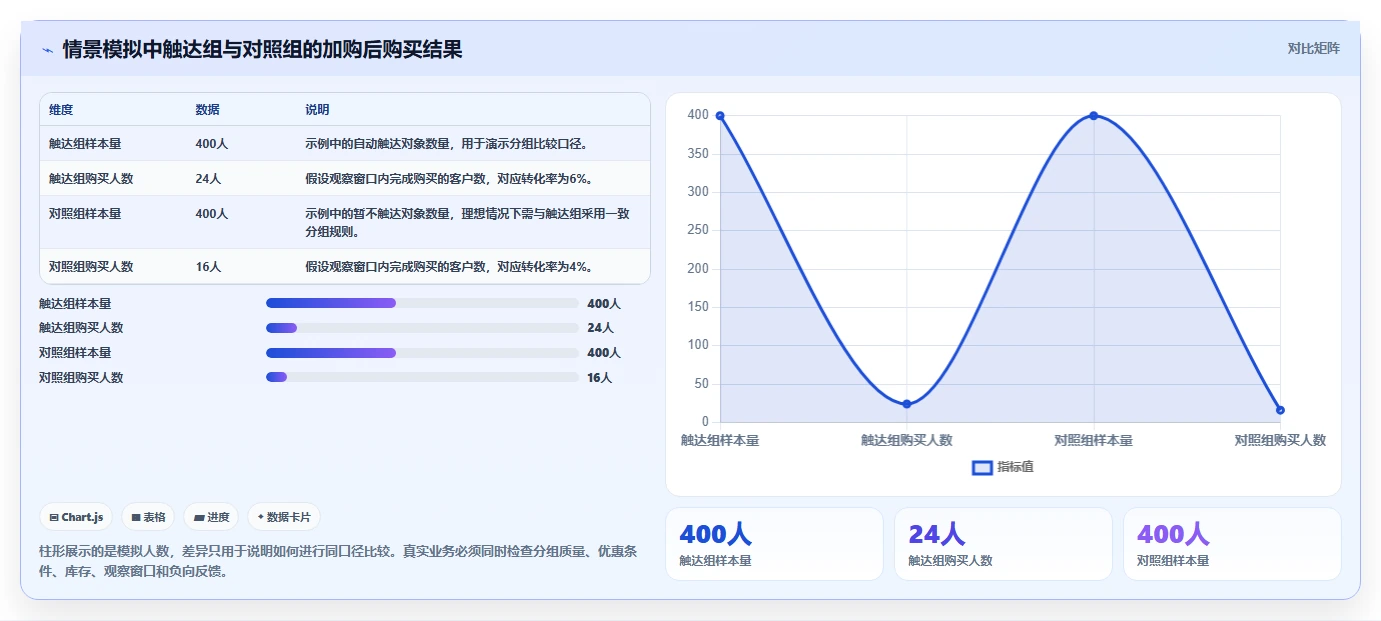The width and height of the screenshot is (1381, 621).
Task: Click the 指标值 legend color box
Action: pos(982,467)
